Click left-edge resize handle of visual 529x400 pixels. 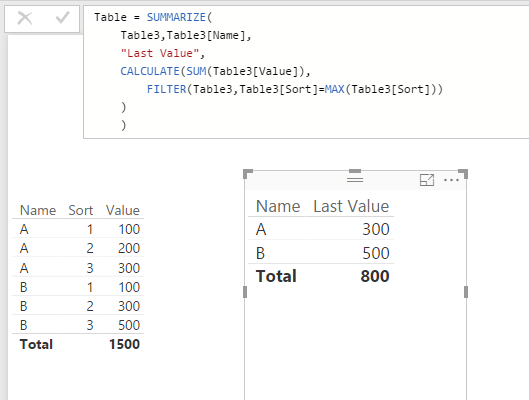coord(245,292)
